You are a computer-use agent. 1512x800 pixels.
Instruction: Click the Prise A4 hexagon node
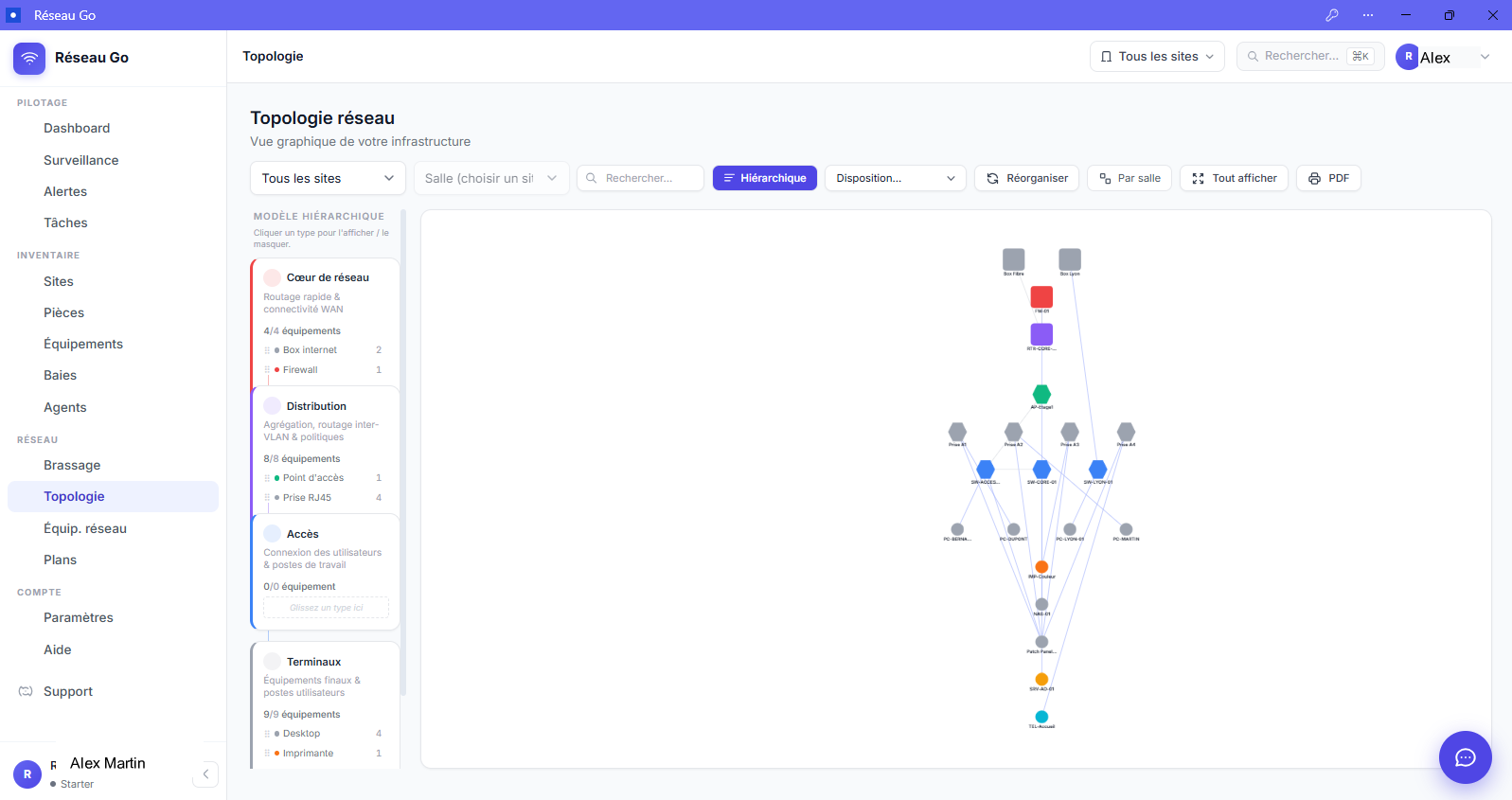click(x=1126, y=432)
